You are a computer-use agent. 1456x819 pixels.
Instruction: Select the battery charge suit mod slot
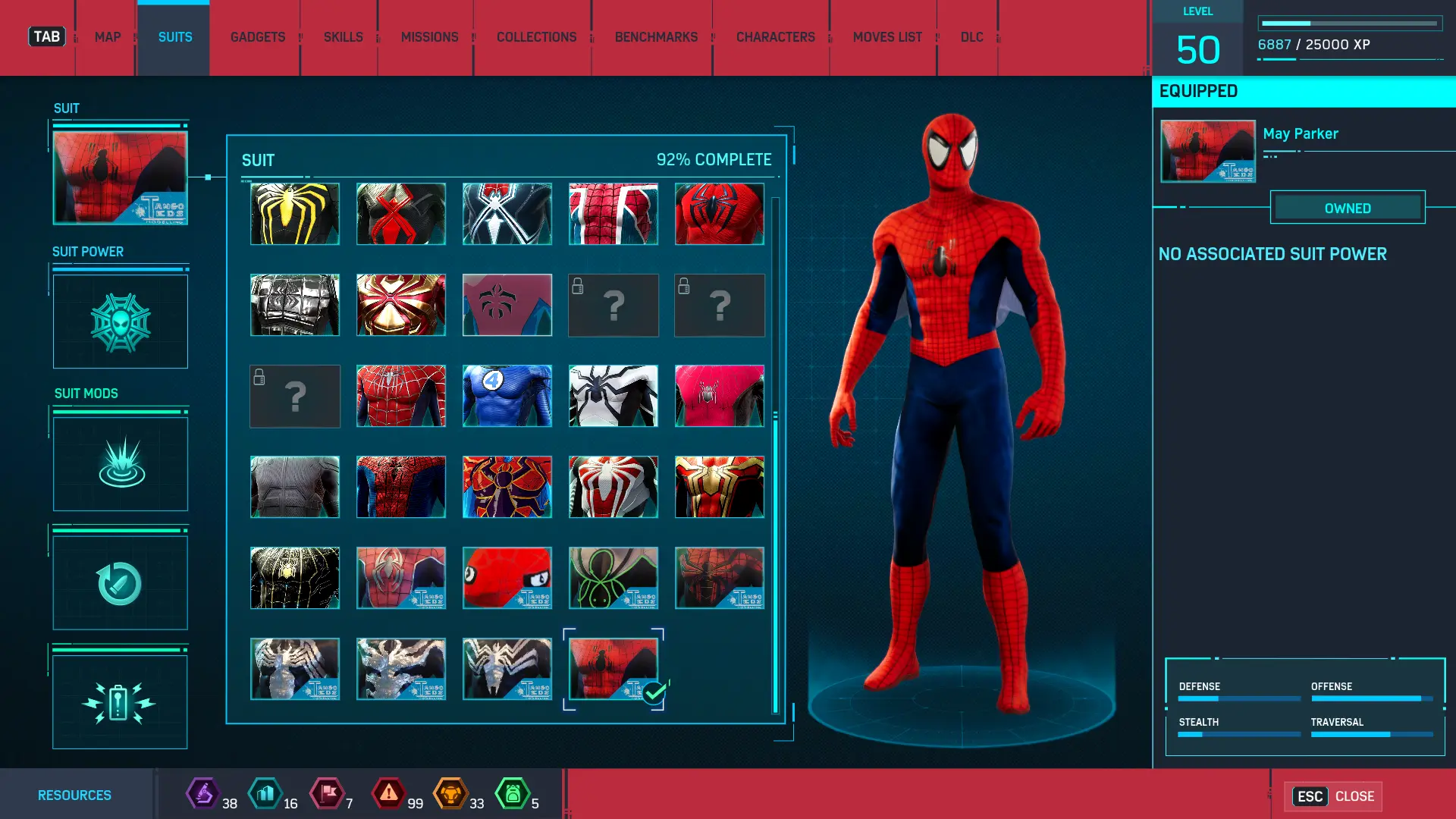click(x=121, y=702)
